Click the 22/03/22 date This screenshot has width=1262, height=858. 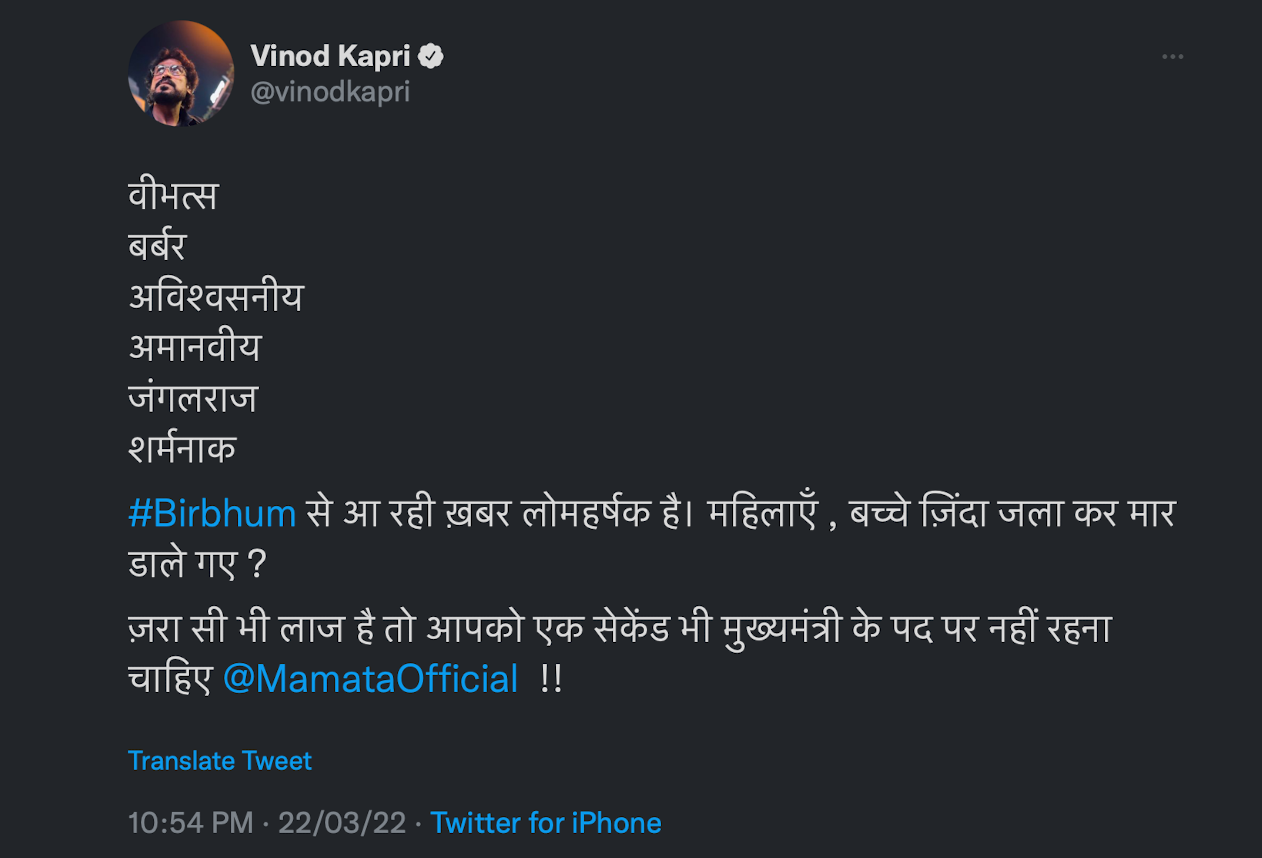point(342,823)
